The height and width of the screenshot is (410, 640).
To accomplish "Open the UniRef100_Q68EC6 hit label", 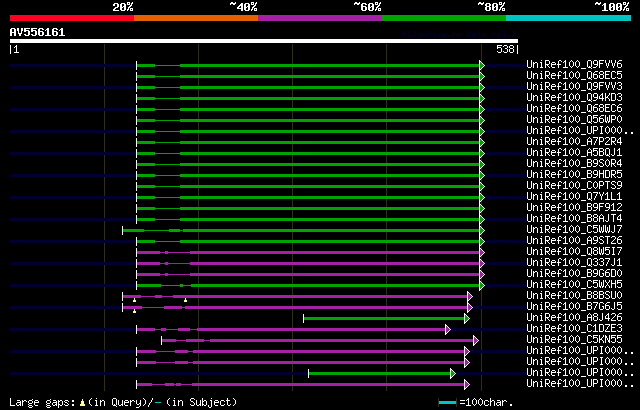I will (x=574, y=109).
